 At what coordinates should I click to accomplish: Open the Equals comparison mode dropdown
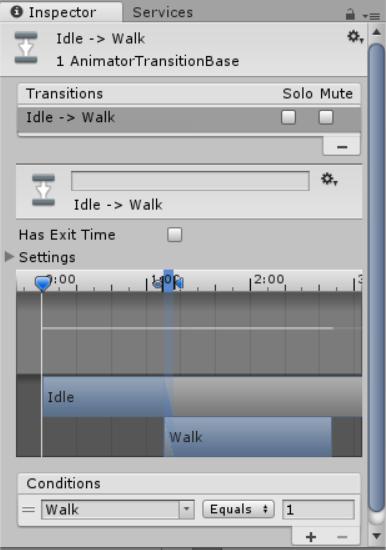238,509
